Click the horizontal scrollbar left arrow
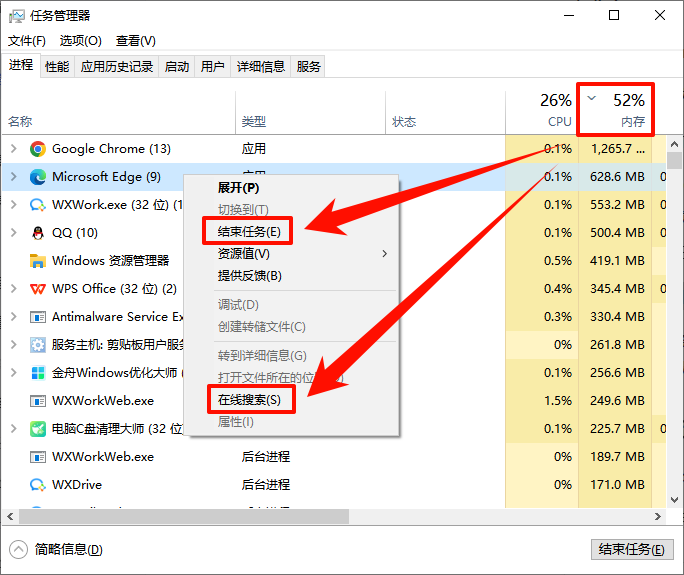The image size is (684, 575). 10,517
